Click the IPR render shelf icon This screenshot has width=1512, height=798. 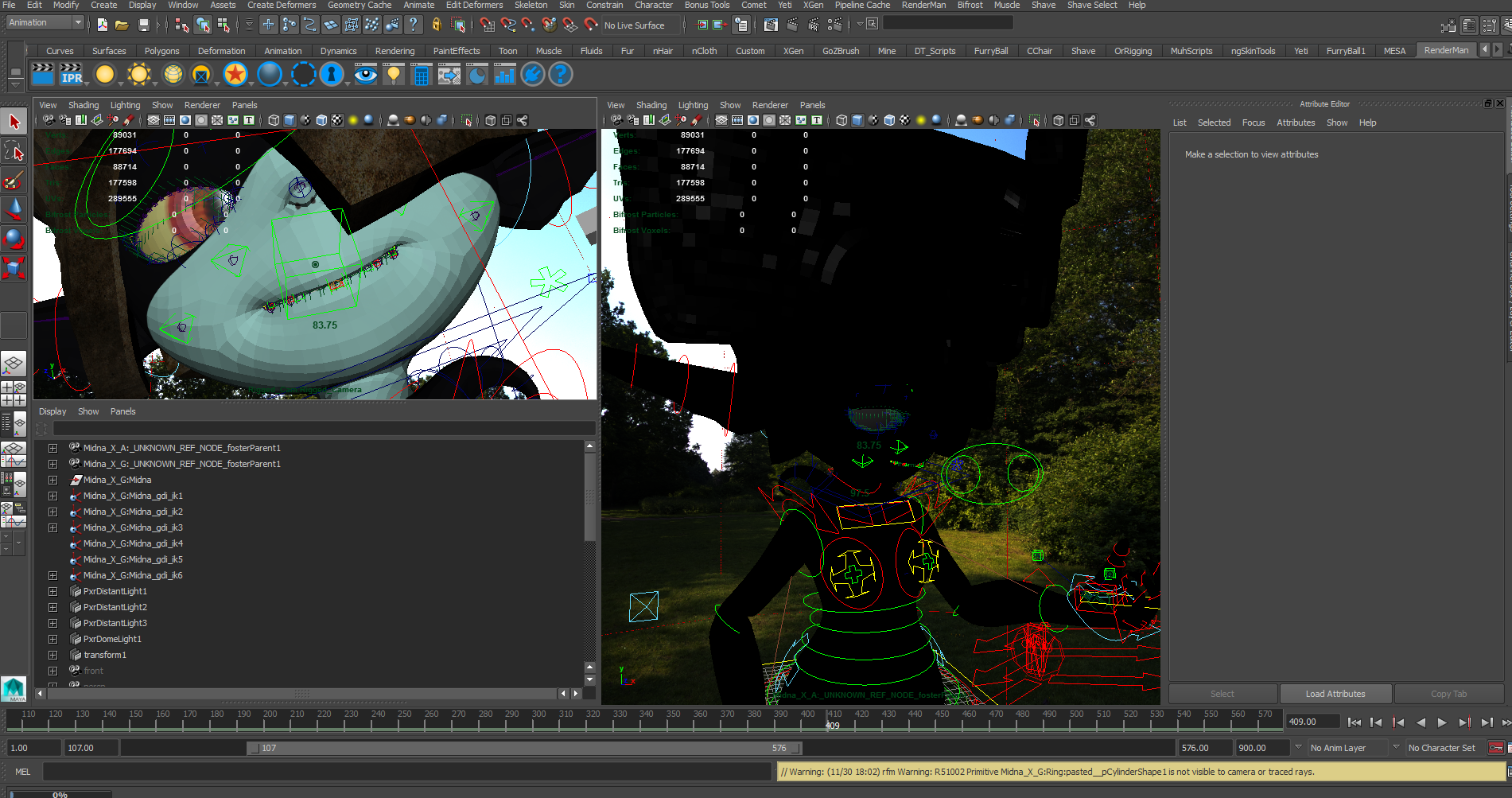[x=72, y=75]
